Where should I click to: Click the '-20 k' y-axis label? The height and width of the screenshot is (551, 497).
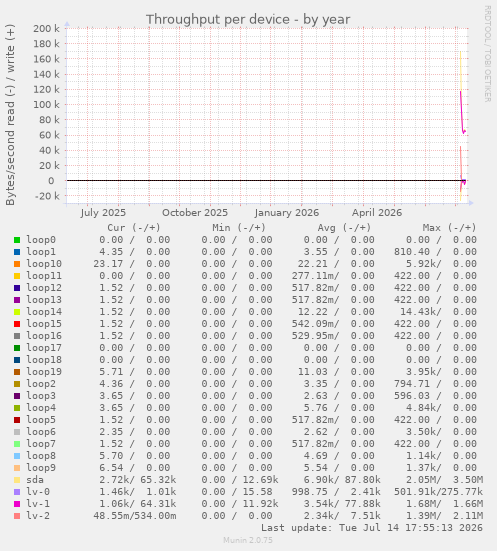47,196
